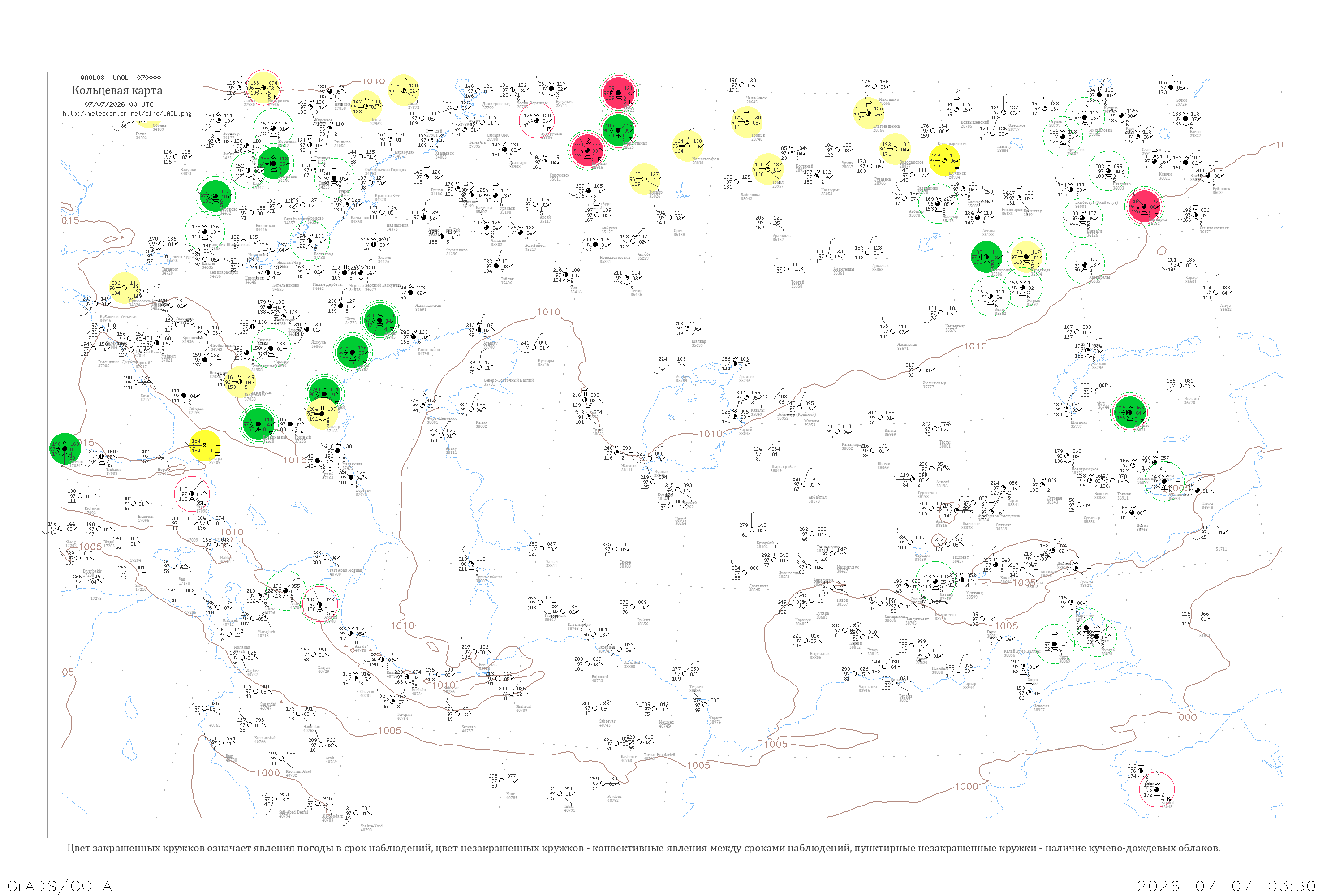Select the yellow marker at Приморско-Ахтарск
The image size is (1344, 896).
pos(125,288)
